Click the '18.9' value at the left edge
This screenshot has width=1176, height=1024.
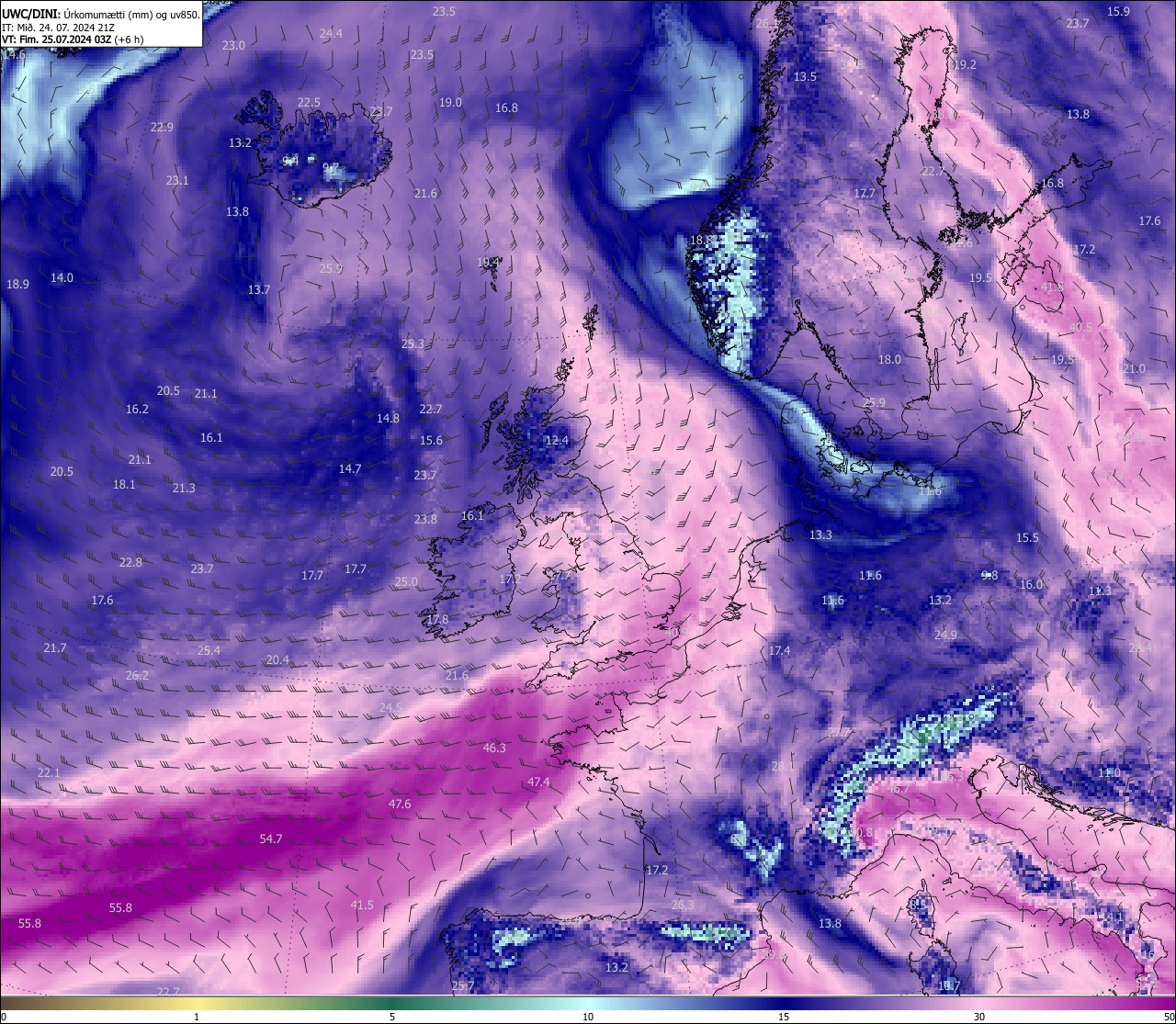(17, 285)
